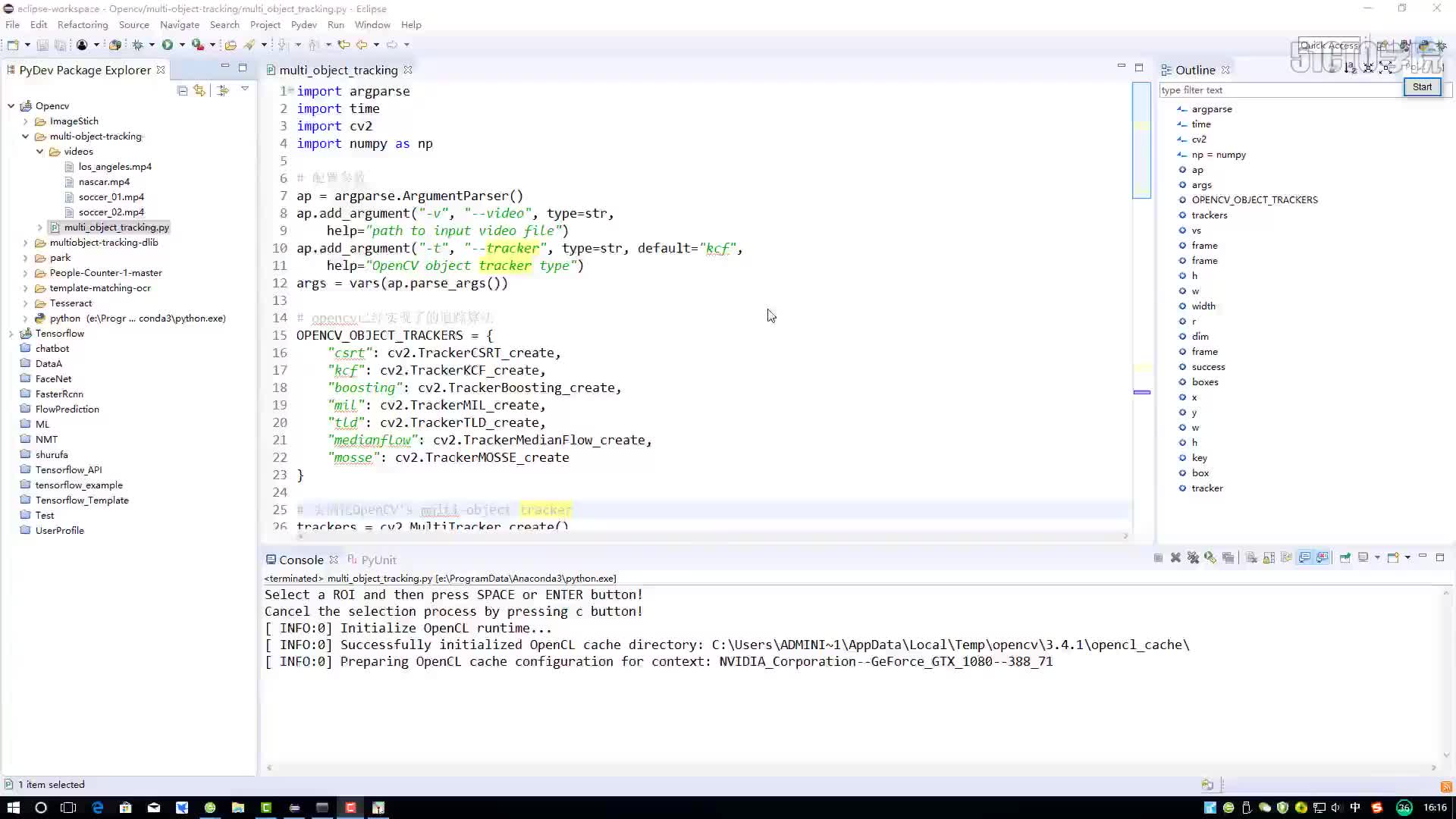This screenshot has height=819, width=1456.
Task: Click the Quick Access search box
Action: point(1329,45)
